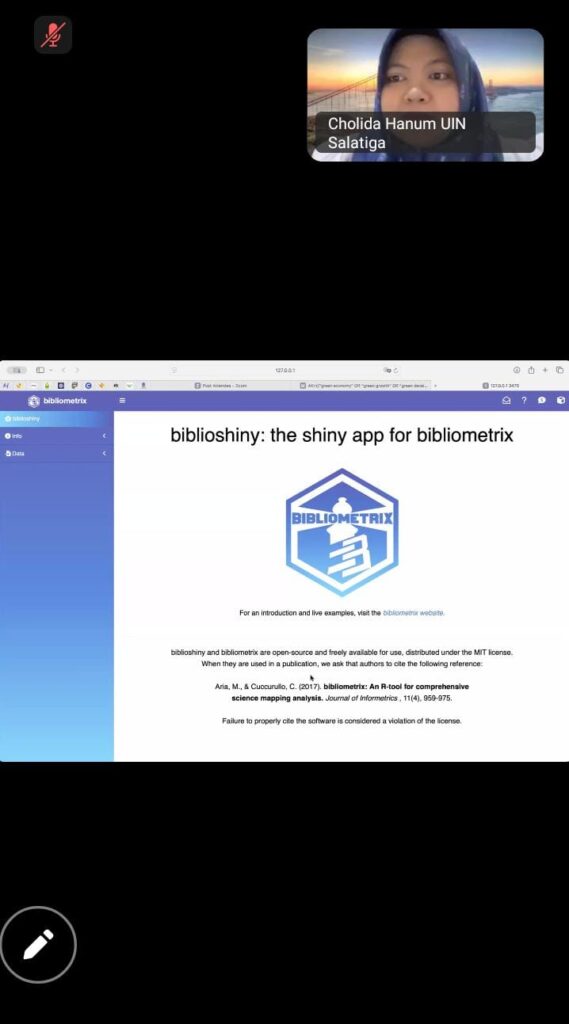Toggle the hamburger sidebar menu
The height and width of the screenshot is (1024, 569).
pyautogui.click(x=122, y=400)
